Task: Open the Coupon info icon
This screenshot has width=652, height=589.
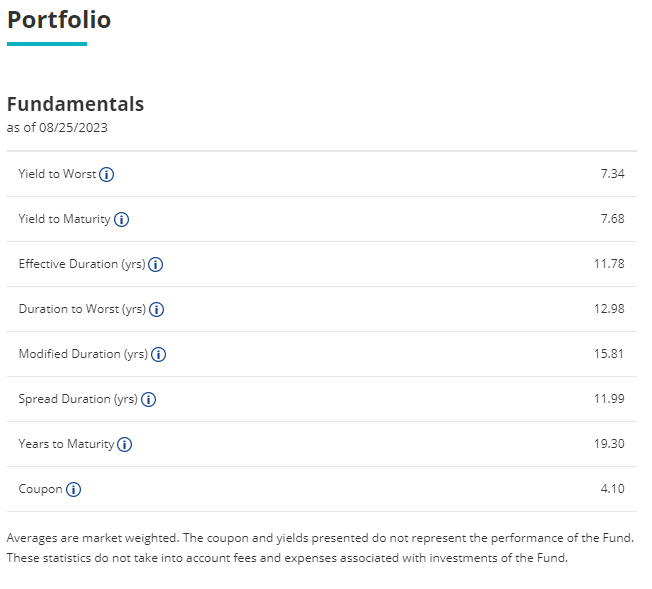Action: 74,490
